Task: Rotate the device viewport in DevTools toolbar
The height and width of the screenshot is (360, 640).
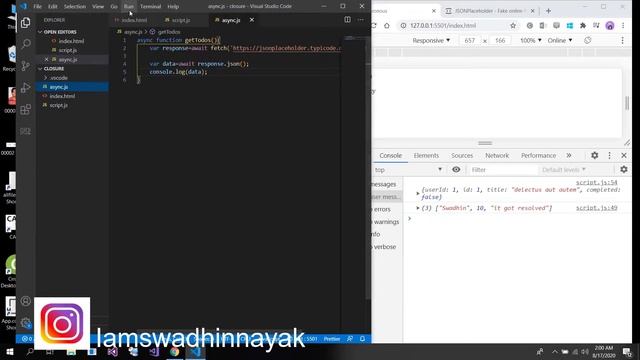Action: [587, 40]
